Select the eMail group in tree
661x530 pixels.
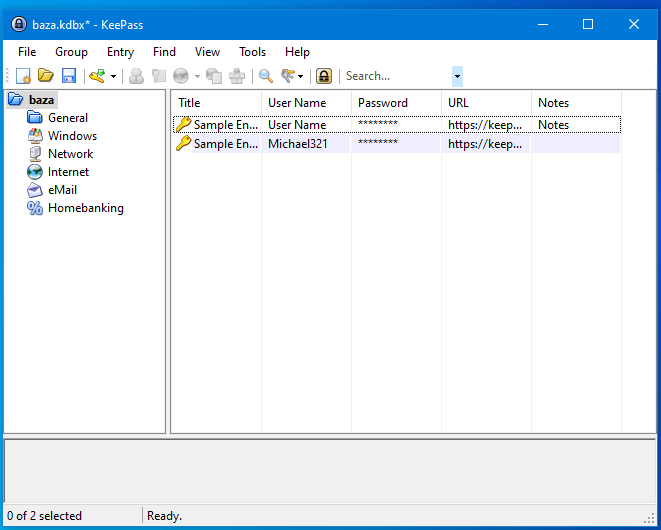point(62,190)
